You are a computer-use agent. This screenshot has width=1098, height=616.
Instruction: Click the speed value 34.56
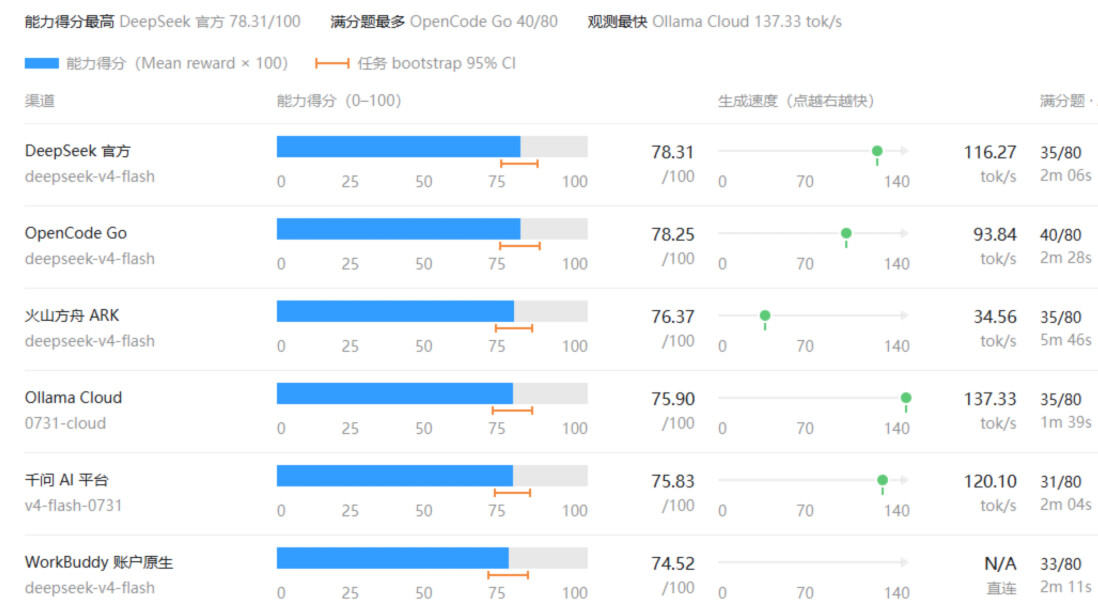pos(994,316)
